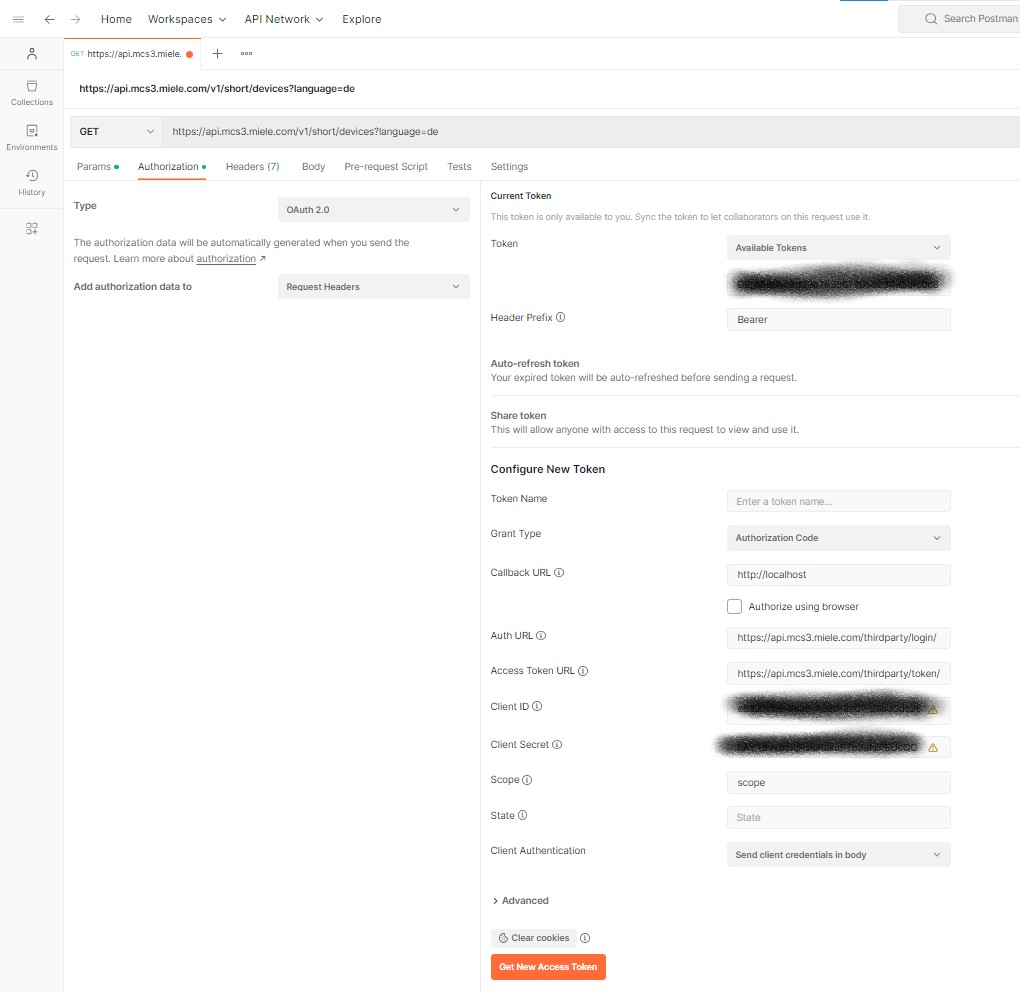Image resolution: width=1020 pixels, height=992 pixels.
Task: Click the request URL input field
Action: click(x=591, y=131)
